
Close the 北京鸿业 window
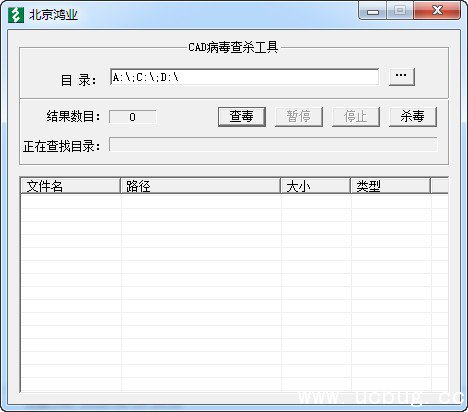437,11
